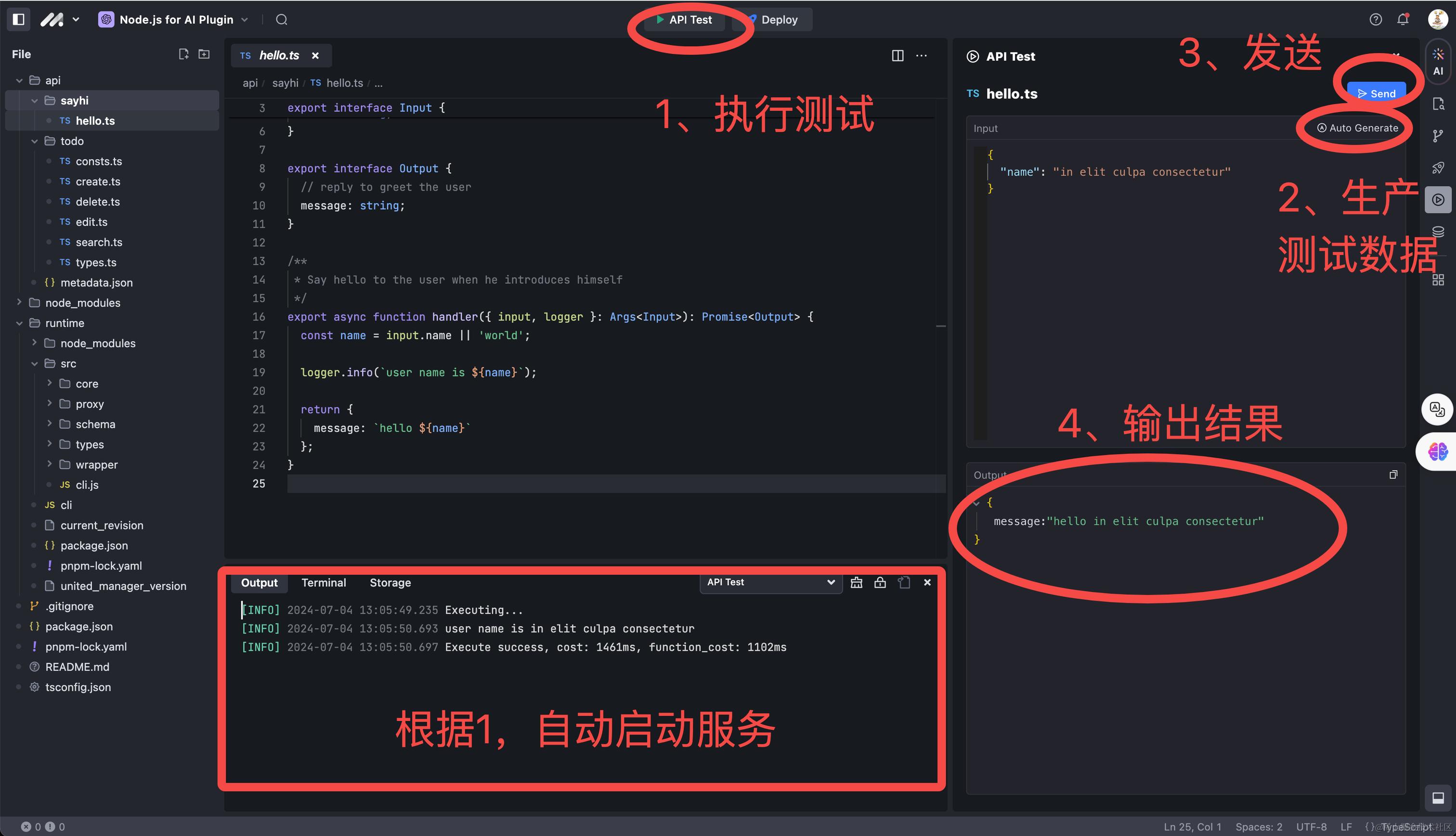Open the search magnifier in top bar
The height and width of the screenshot is (836, 1456).
(x=282, y=20)
